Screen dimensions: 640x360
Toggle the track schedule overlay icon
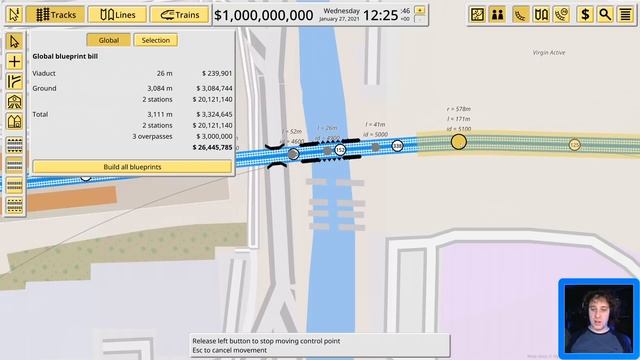pos(562,15)
